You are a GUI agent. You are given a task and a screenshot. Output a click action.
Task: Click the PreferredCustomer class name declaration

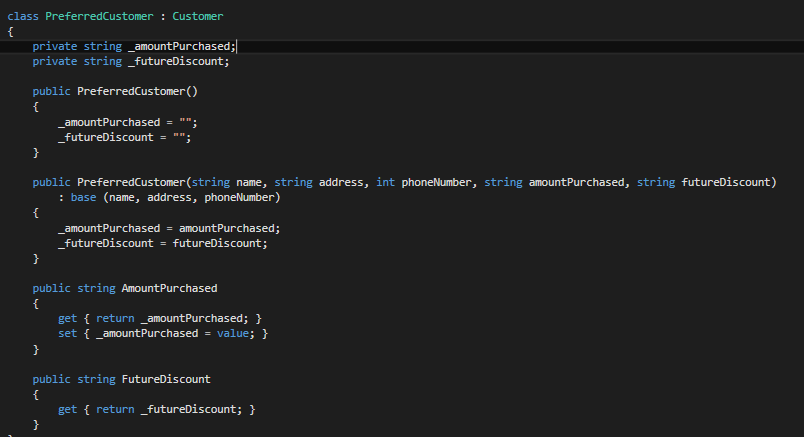(99, 16)
